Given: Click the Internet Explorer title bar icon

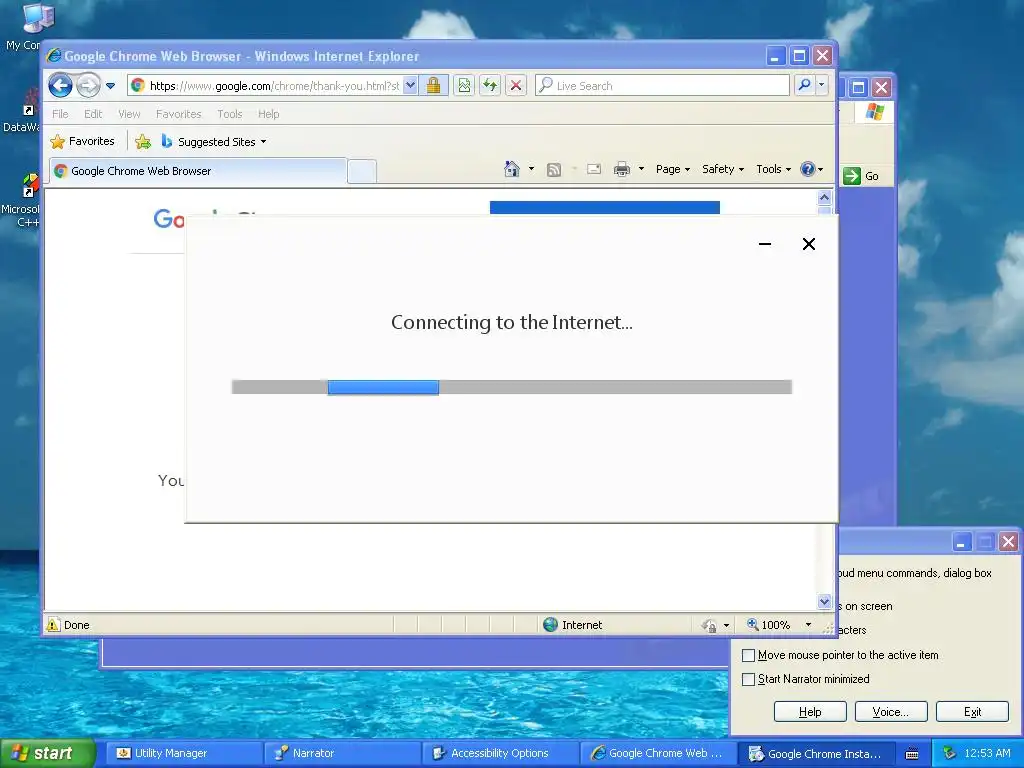Looking at the screenshot, I should 54,56.
